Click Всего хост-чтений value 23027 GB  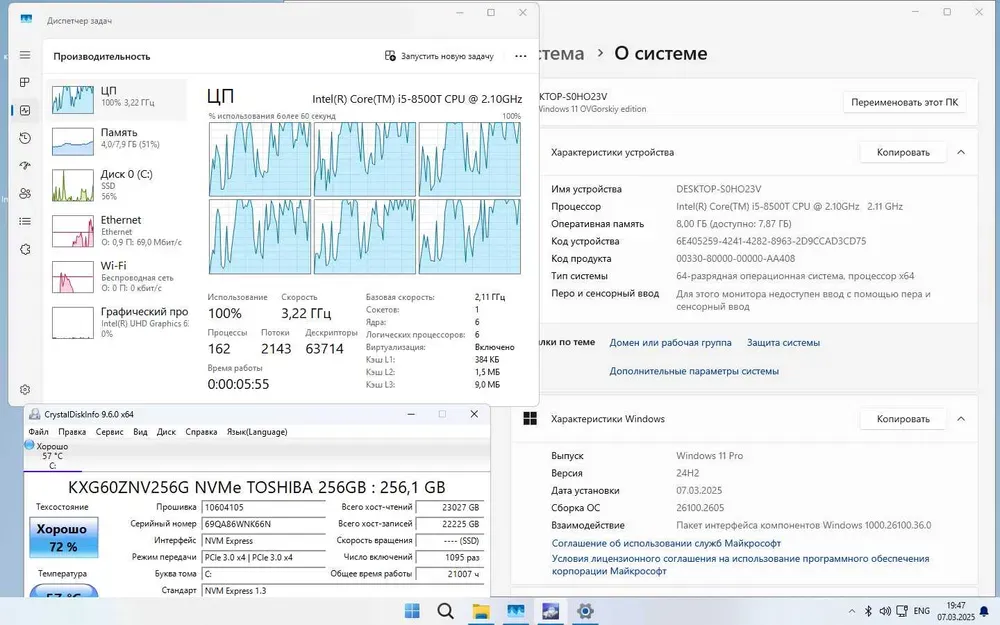click(450, 508)
